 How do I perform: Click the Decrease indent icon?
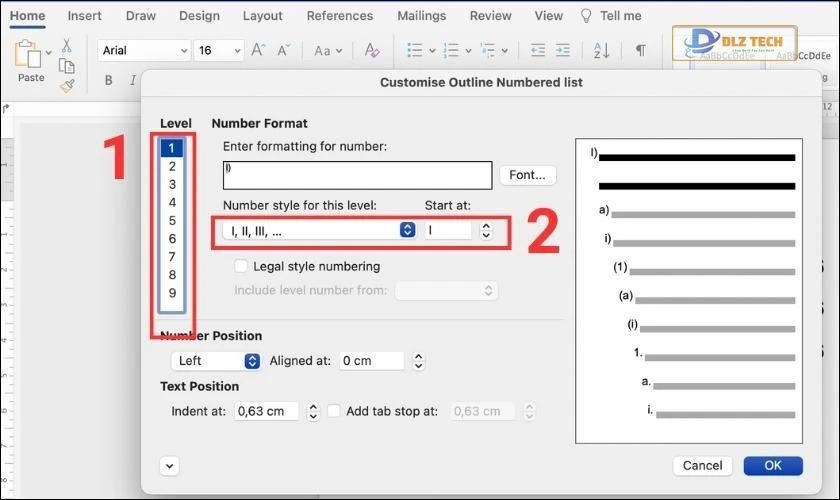(537, 51)
